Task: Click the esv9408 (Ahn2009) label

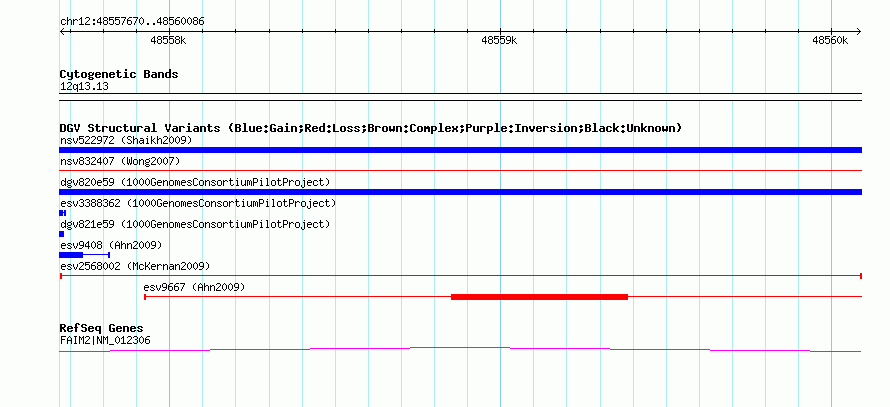Action: 111,245
